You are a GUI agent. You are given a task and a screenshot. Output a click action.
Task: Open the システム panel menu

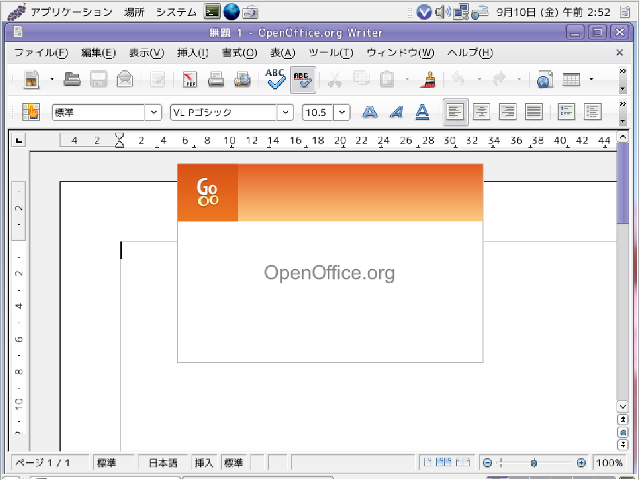click(176, 12)
